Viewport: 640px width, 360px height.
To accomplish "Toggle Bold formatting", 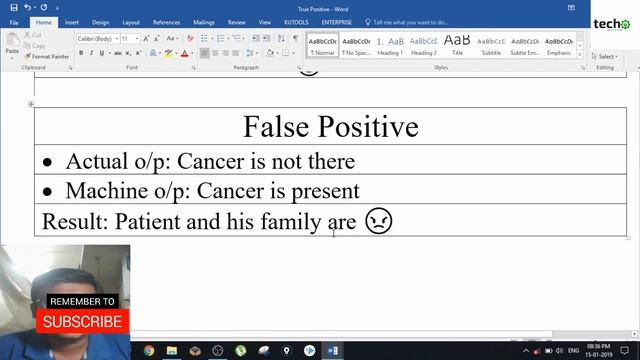I will pos(81,53).
